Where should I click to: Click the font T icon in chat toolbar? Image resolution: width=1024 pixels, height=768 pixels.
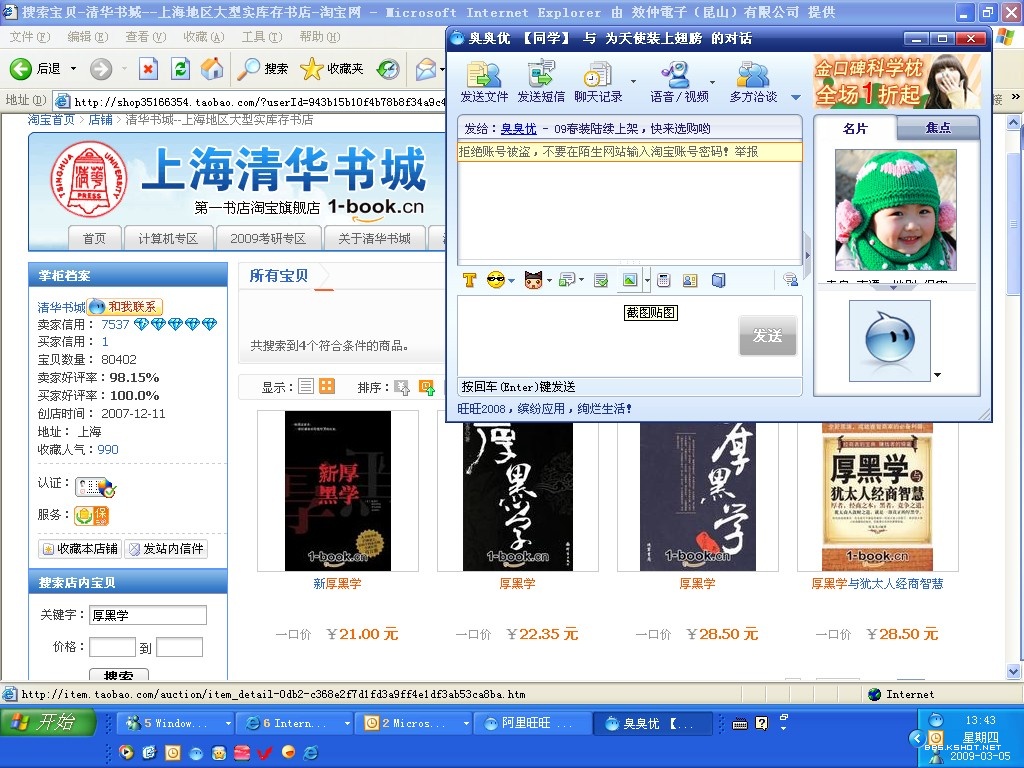[469, 281]
